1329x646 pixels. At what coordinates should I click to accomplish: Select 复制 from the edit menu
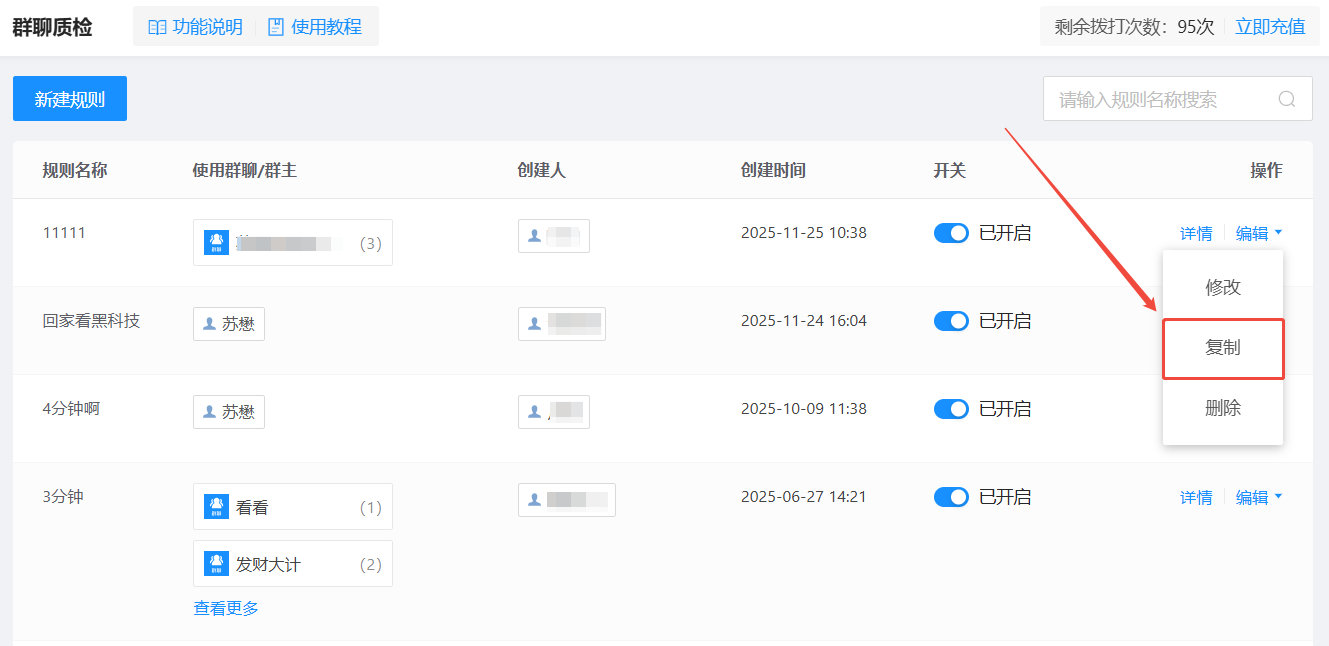[x=1222, y=348]
